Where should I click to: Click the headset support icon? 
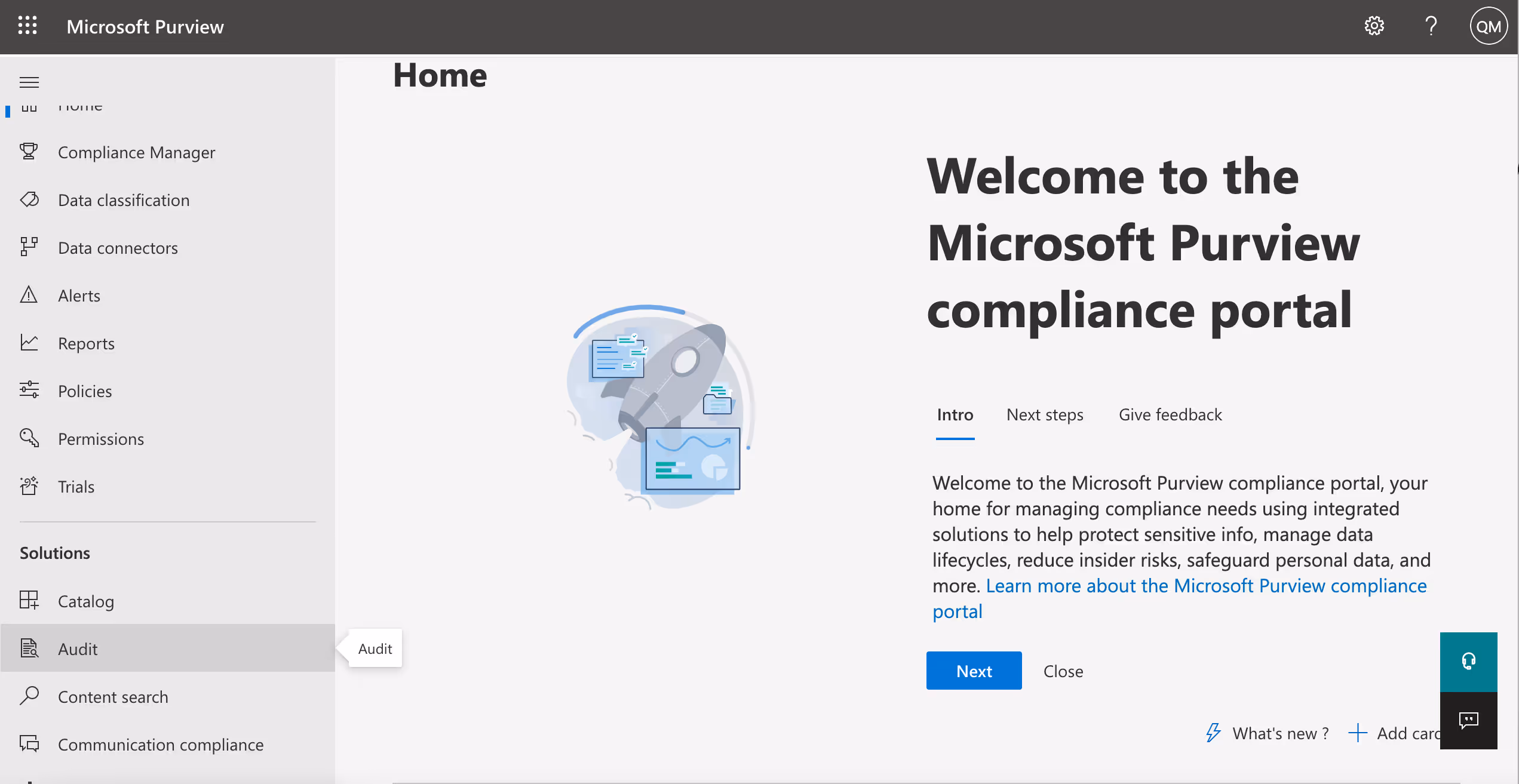pos(1468,661)
